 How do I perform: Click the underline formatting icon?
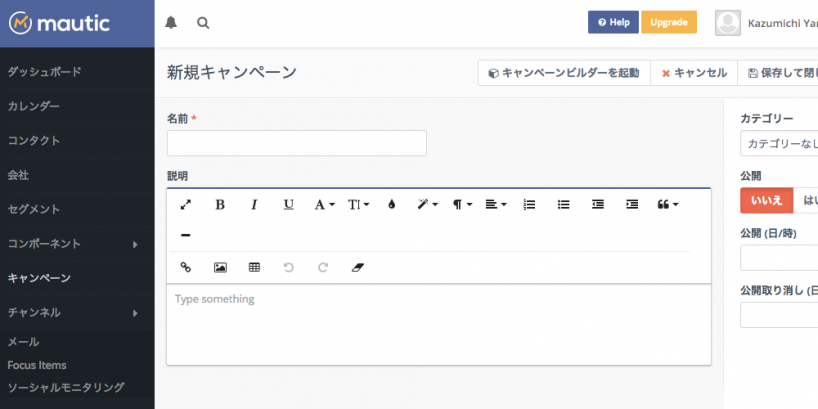[288, 204]
